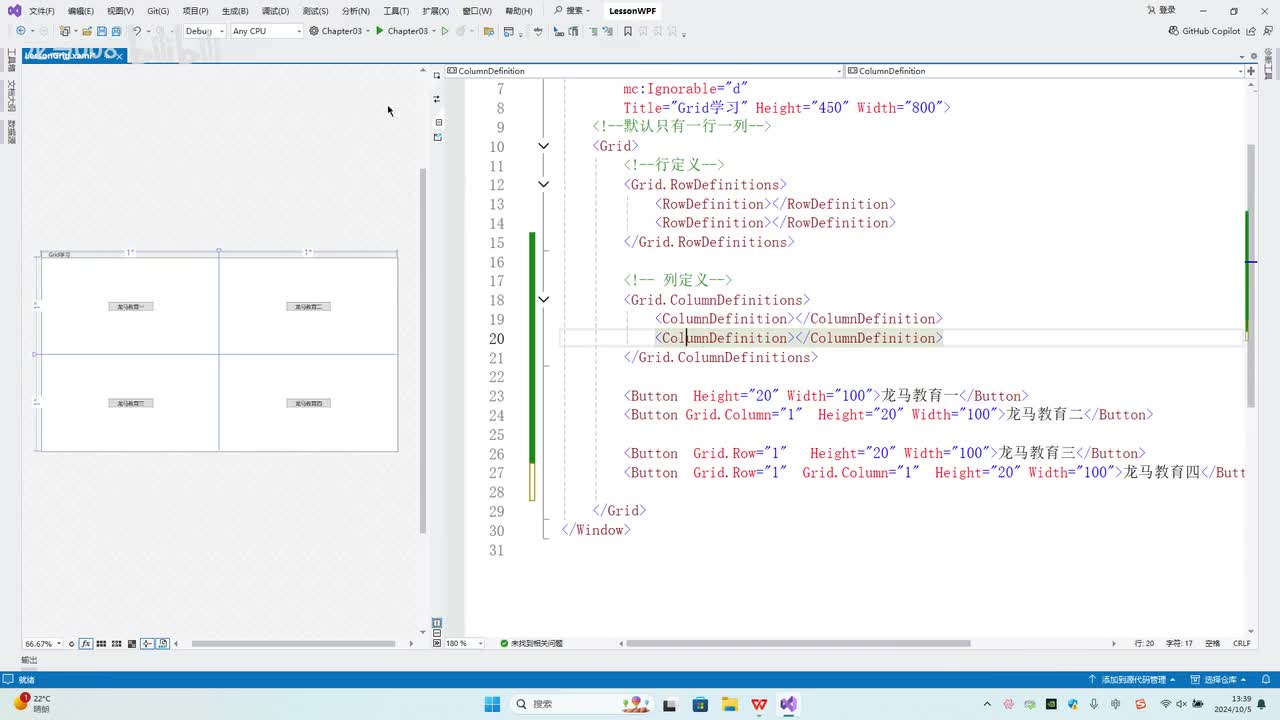1280x720 pixels.
Task: Toggle the snap grid display in designer
Action: [101, 644]
